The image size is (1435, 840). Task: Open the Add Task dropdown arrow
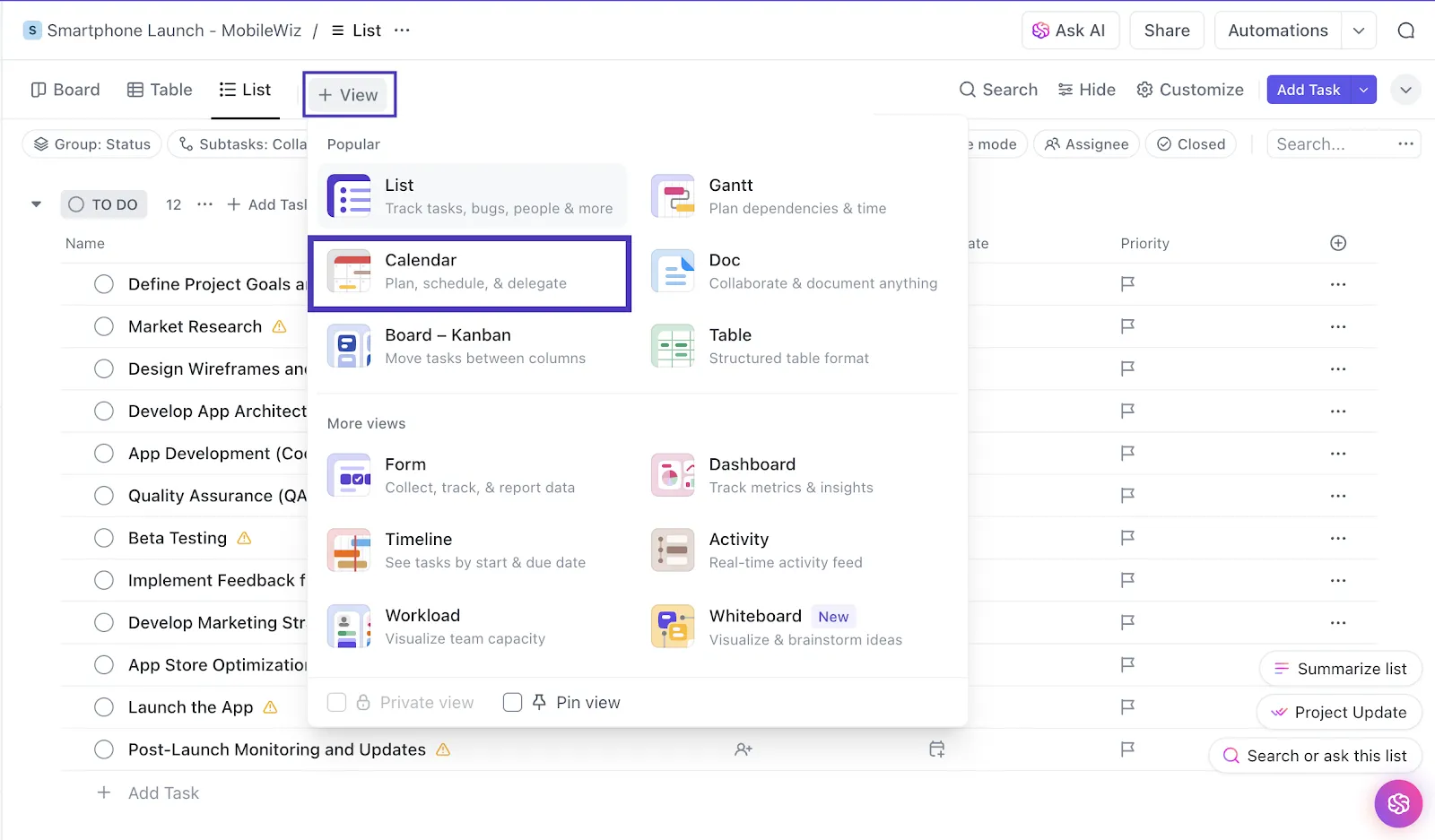click(x=1364, y=90)
